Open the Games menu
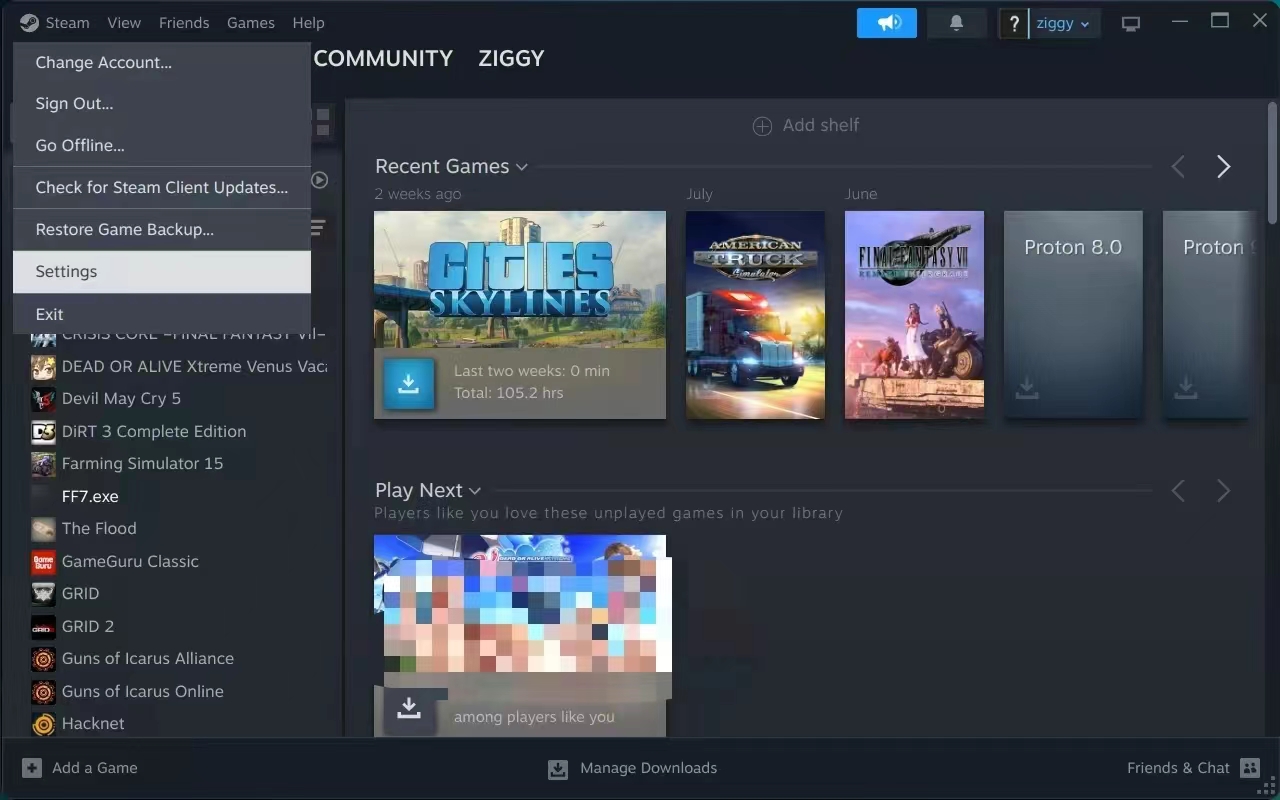This screenshot has width=1280, height=800. pos(251,22)
